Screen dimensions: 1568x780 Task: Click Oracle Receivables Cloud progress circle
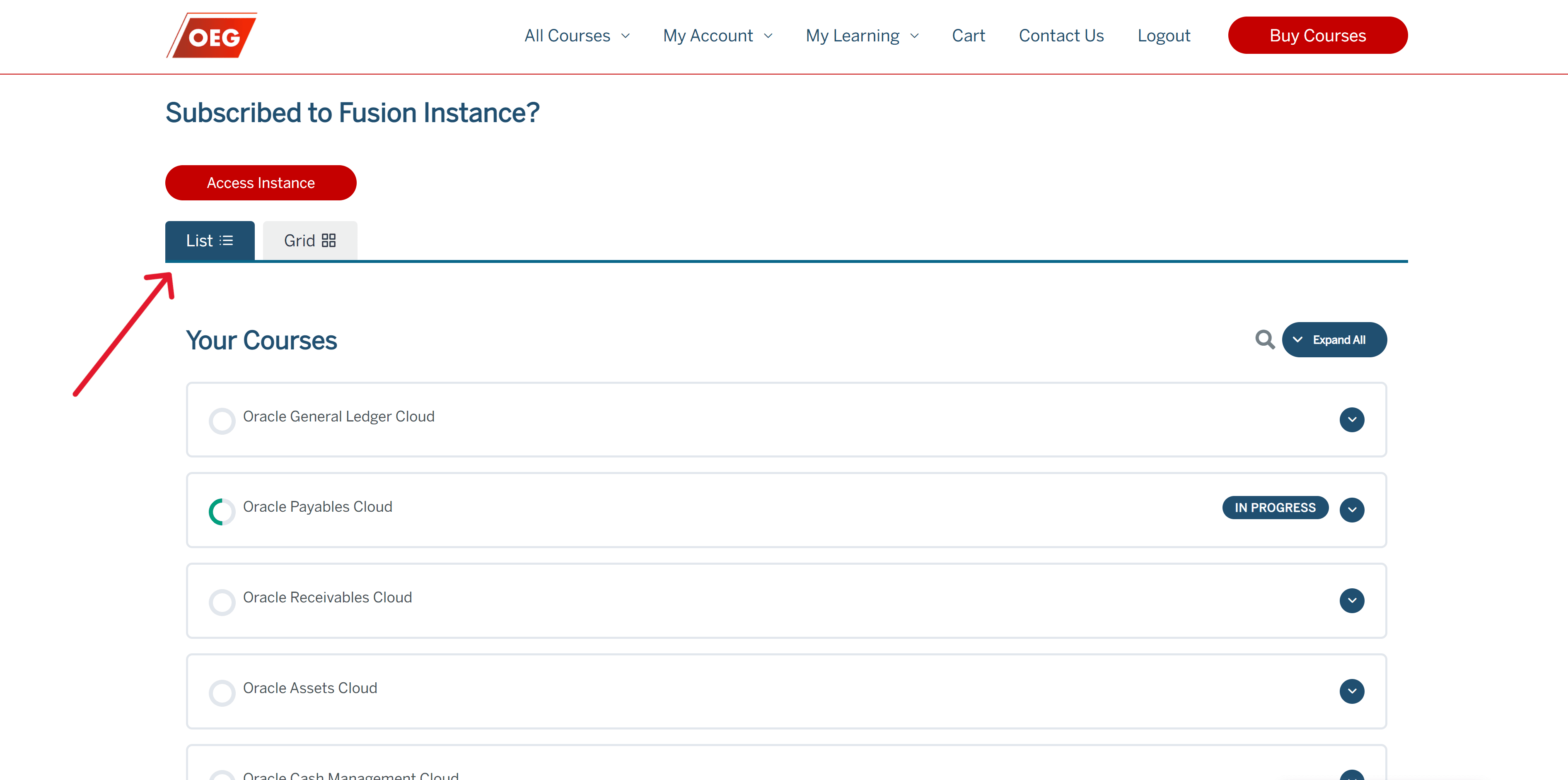[222, 602]
